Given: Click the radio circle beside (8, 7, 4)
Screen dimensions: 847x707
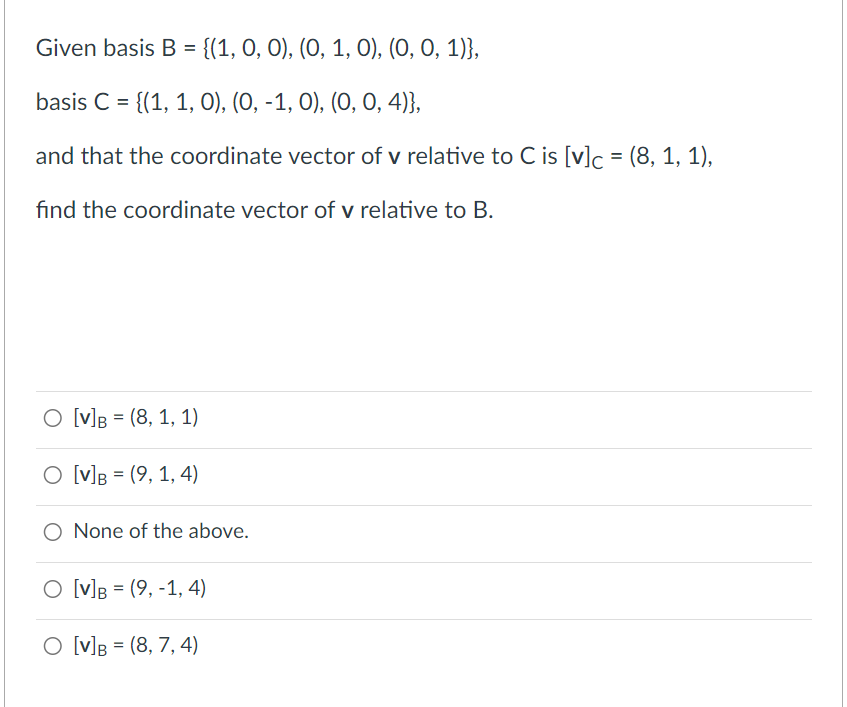Looking at the screenshot, I should coord(51,645).
